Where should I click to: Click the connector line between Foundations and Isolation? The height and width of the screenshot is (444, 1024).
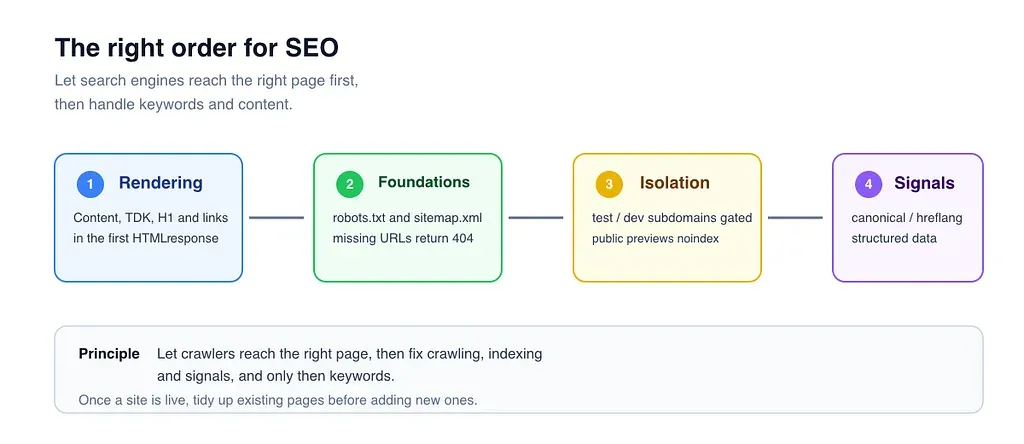[536, 217]
